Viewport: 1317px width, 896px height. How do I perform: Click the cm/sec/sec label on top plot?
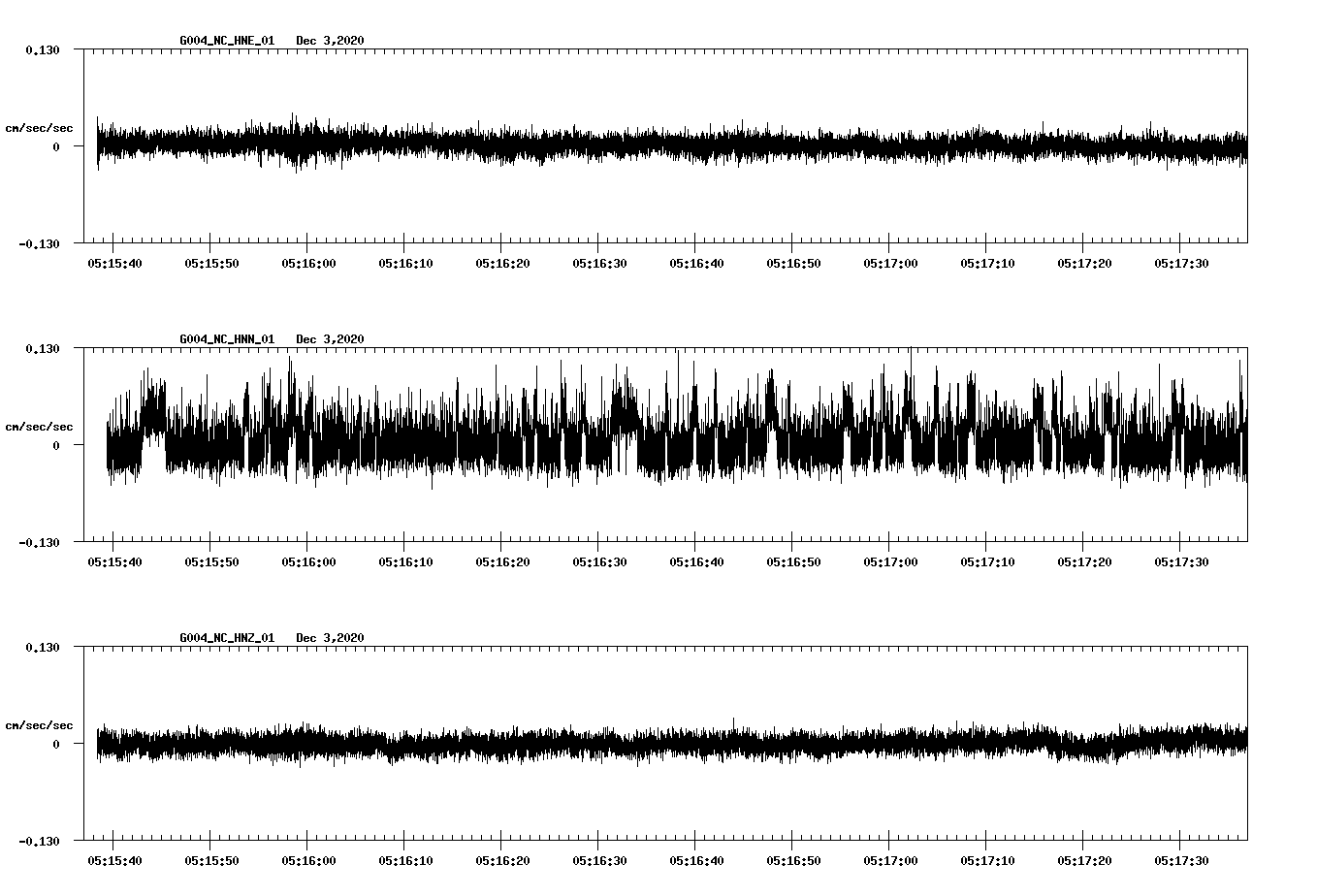point(39,127)
